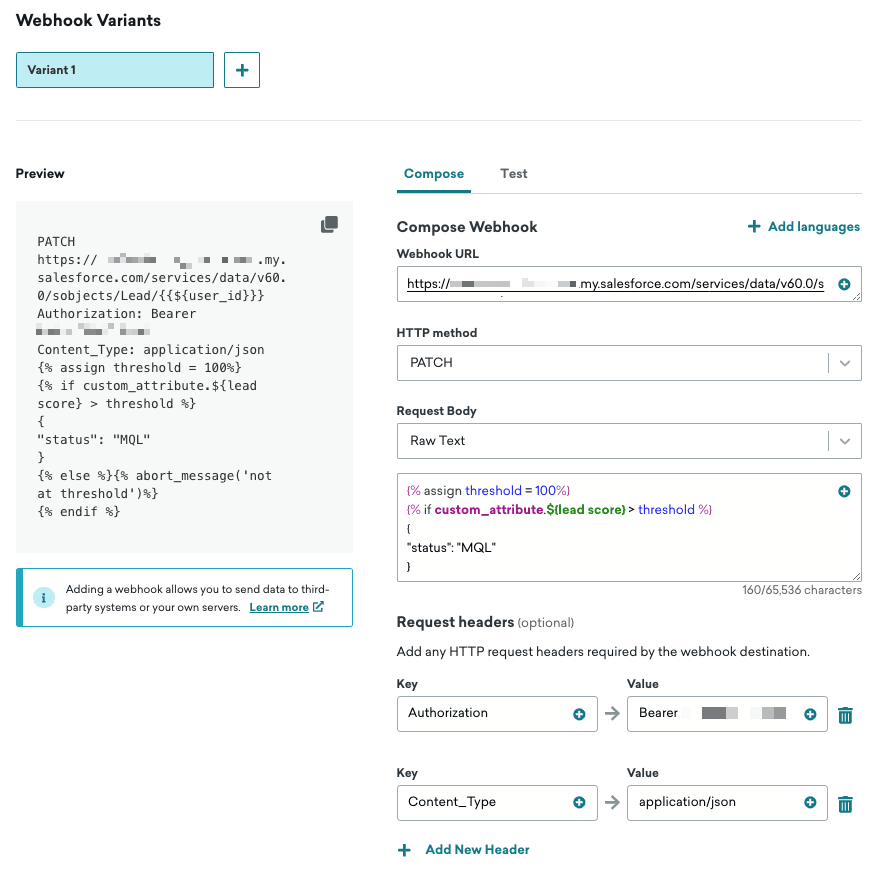
Task: Click the plus icon beside Add New Header
Action: 404,850
